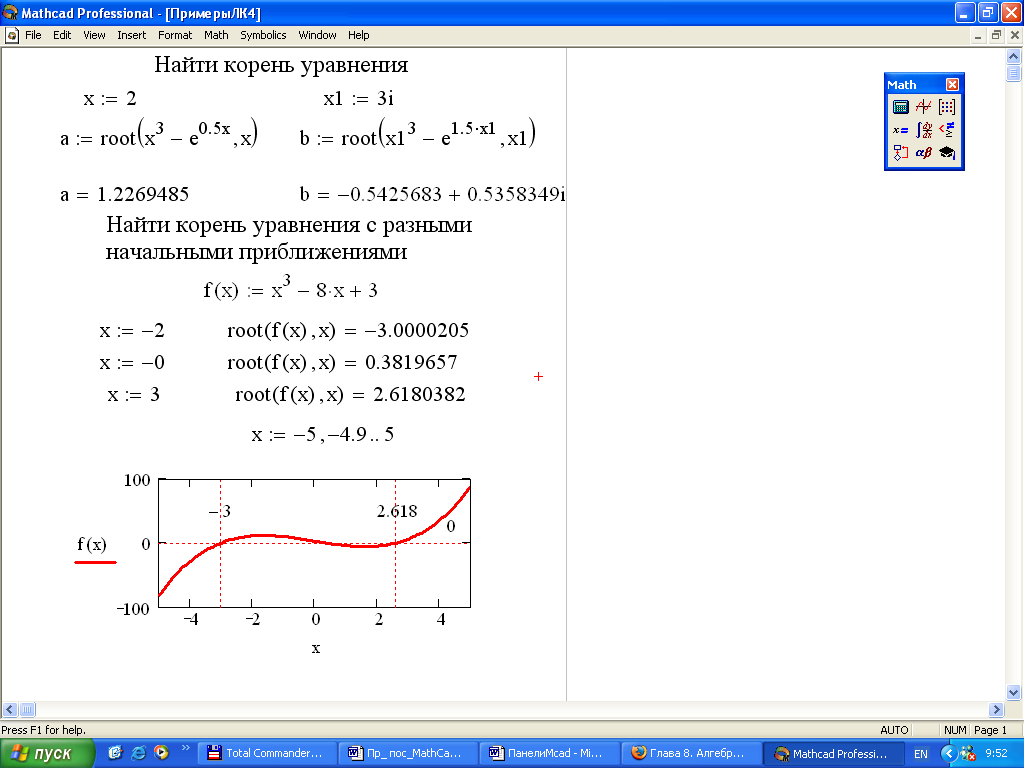Select the definition a := root(x³ − e^0.5x, x)
The image size is (1024, 768).
(159, 134)
